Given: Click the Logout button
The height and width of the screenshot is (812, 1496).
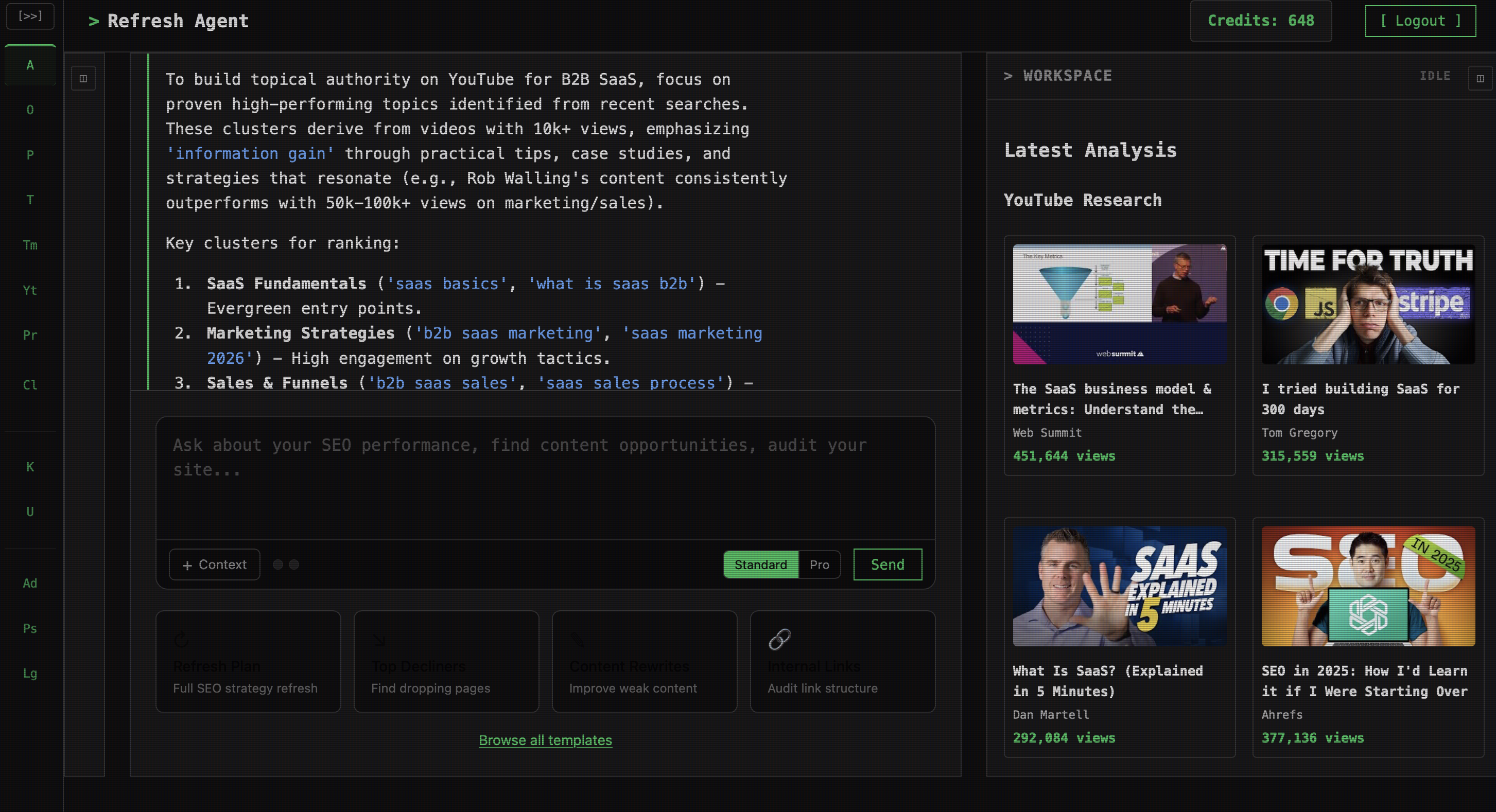Looking at the screenshot, I should coord(1420,21).
